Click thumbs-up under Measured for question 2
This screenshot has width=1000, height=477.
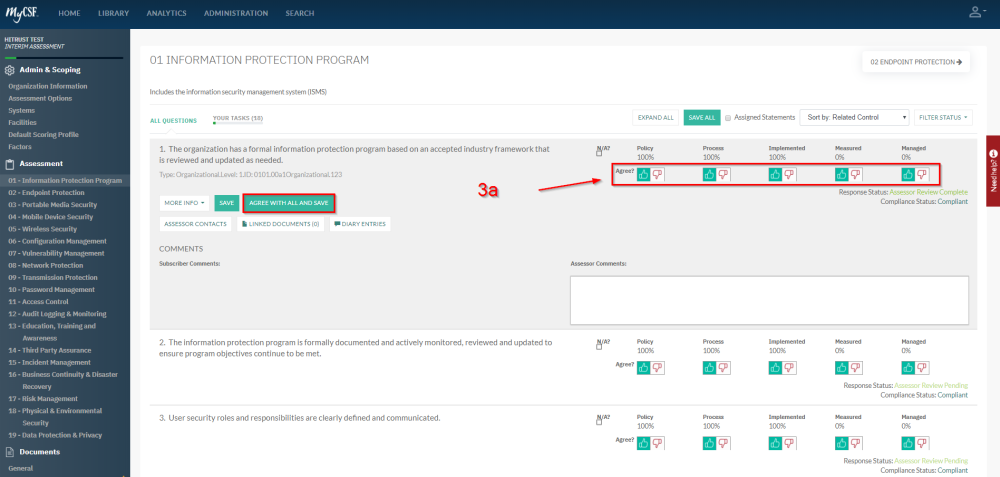click(x=842, y=368)
